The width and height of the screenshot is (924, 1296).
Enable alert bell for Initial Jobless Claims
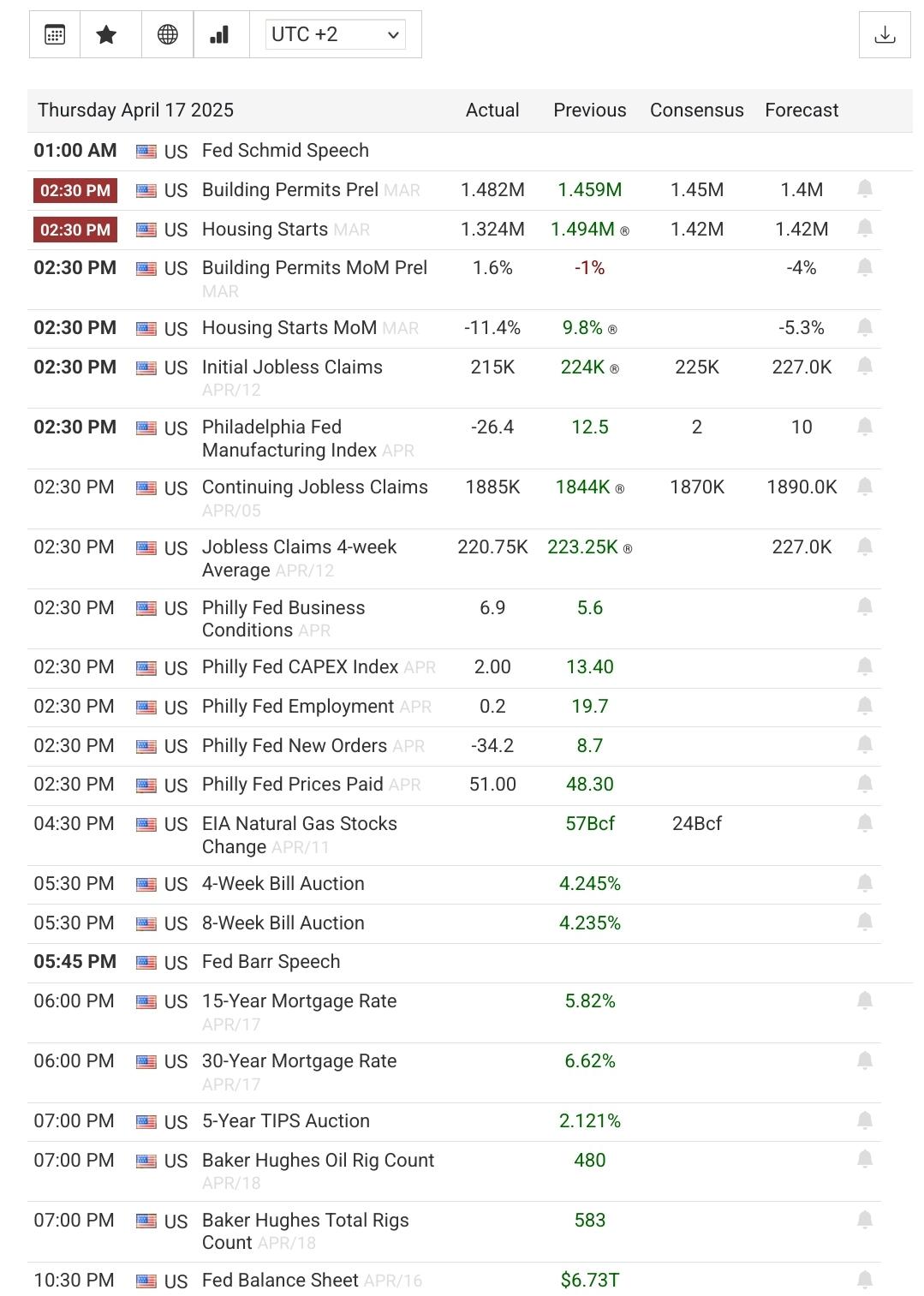click(x=865, y=367)
